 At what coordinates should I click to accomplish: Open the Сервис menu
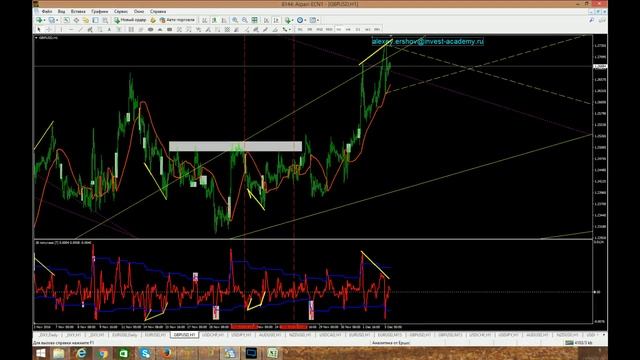point(121,11)
